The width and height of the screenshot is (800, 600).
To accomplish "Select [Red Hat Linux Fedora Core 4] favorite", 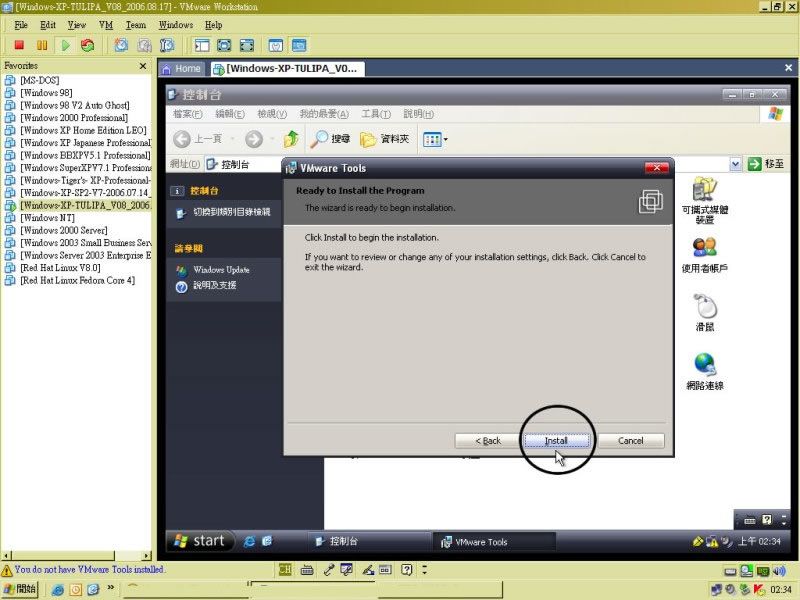I will click(x=77, y=280).
